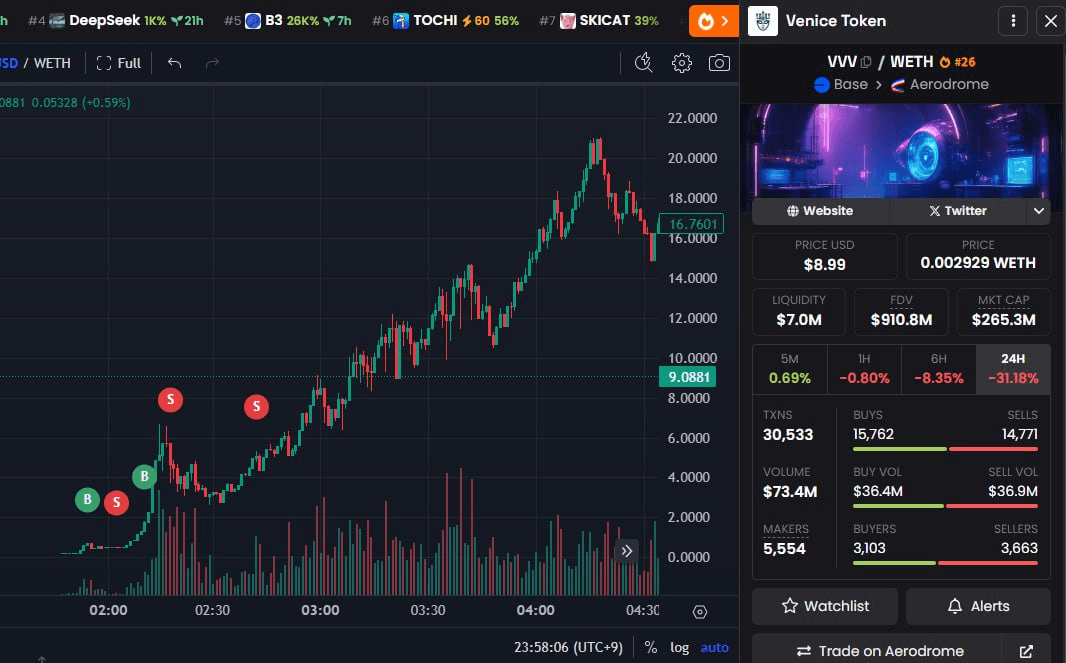Open the three-dot options menu

tap(1013, 21)
